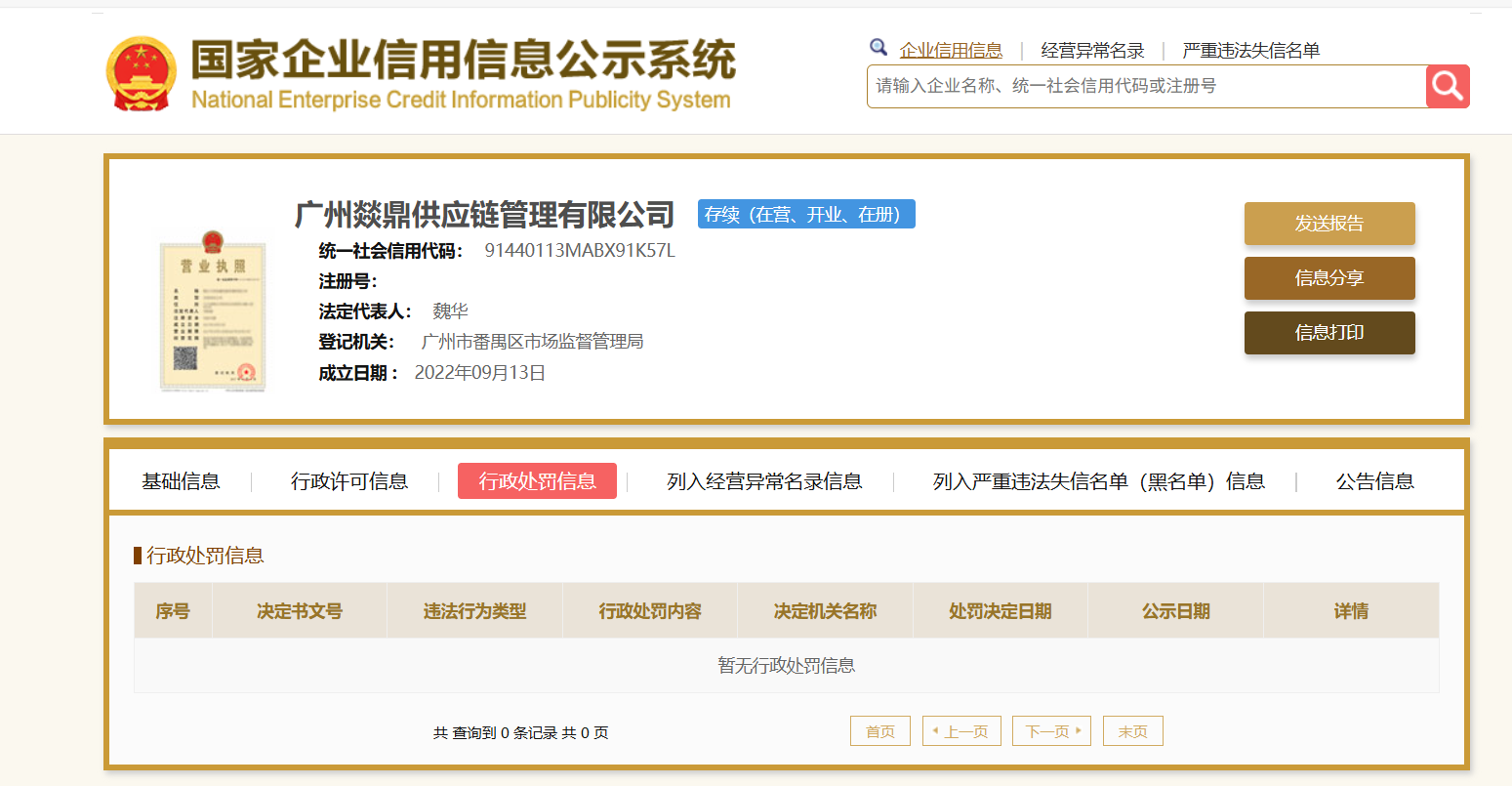Click the 注册号 field label
1512x786 pixels.
point(347,281)
